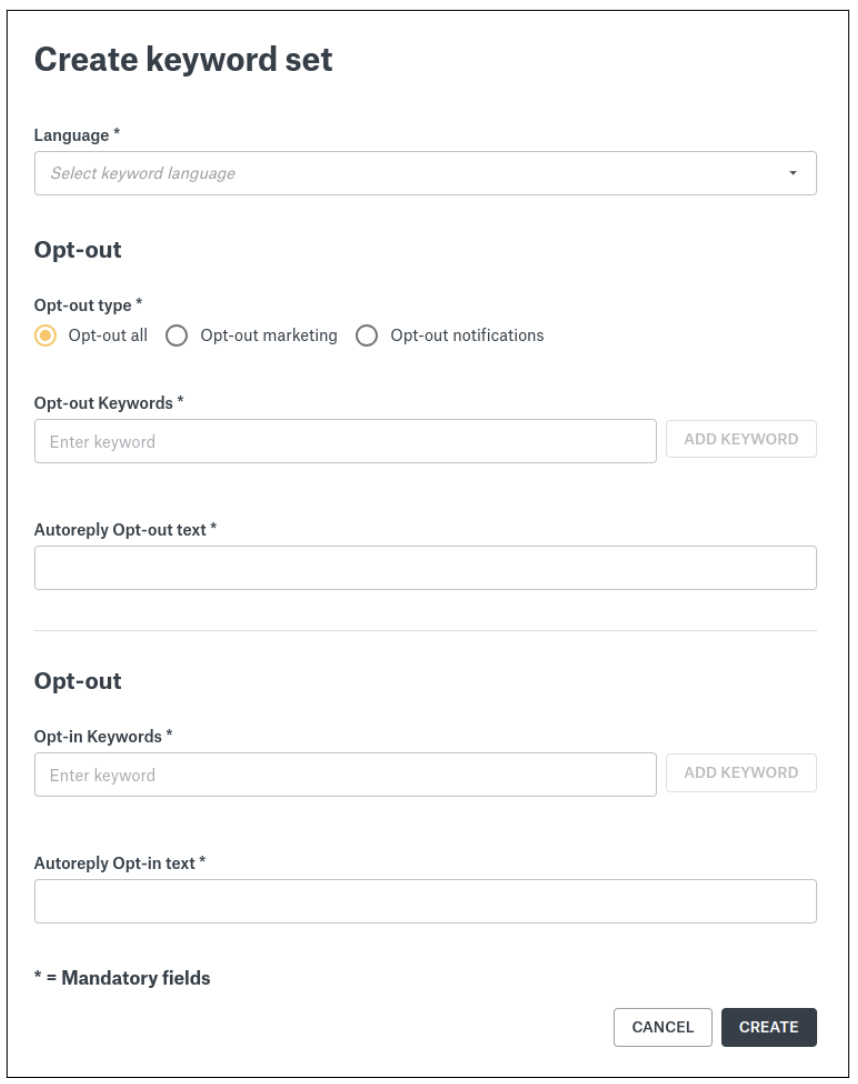Click the 'Autoreply Opt-in text *' label
858x1084 pixels.
119,863
